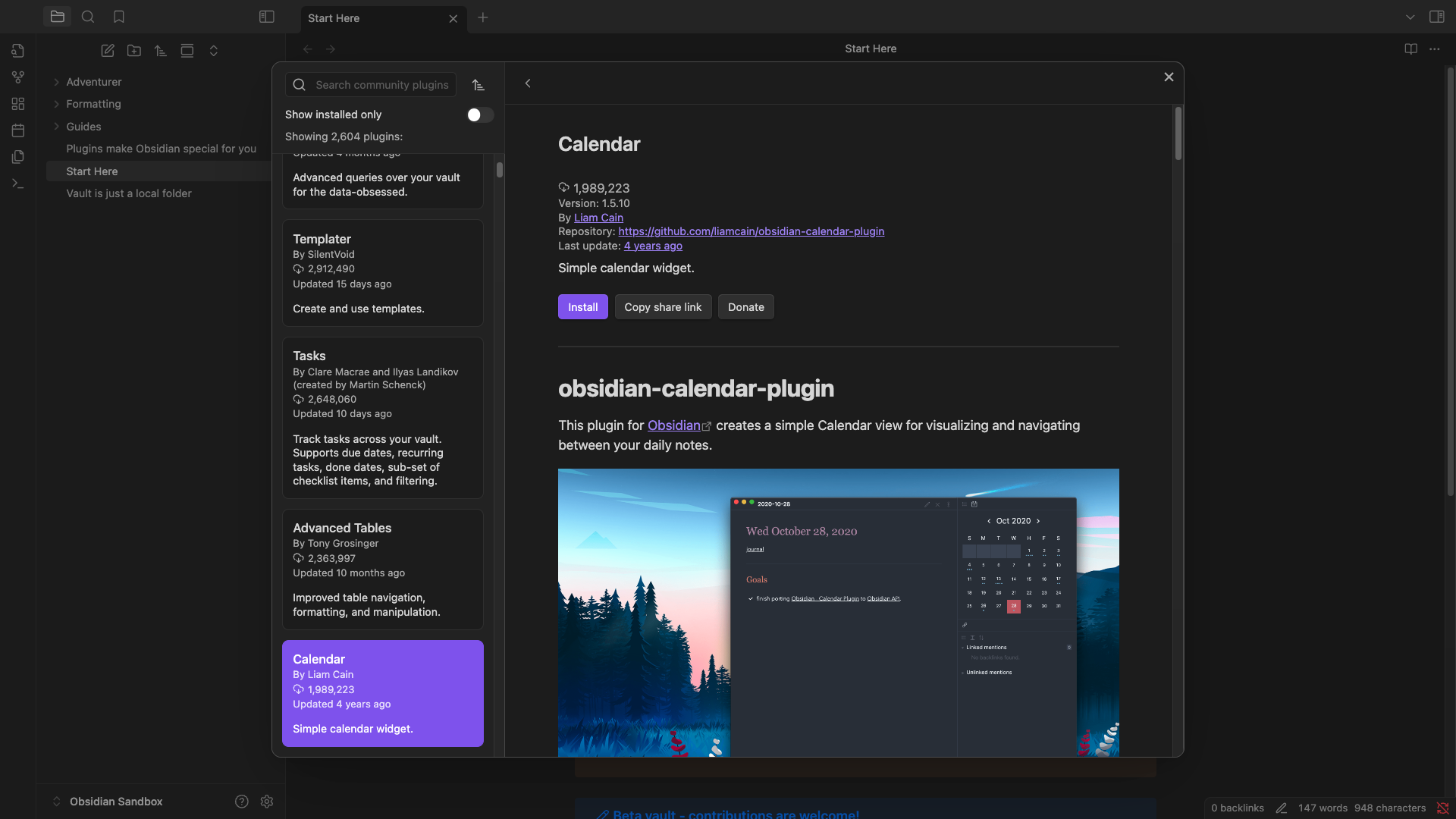1456x819 pixels.
Task: Open the tab list dropdown chevron
Action: point(1410,17)
